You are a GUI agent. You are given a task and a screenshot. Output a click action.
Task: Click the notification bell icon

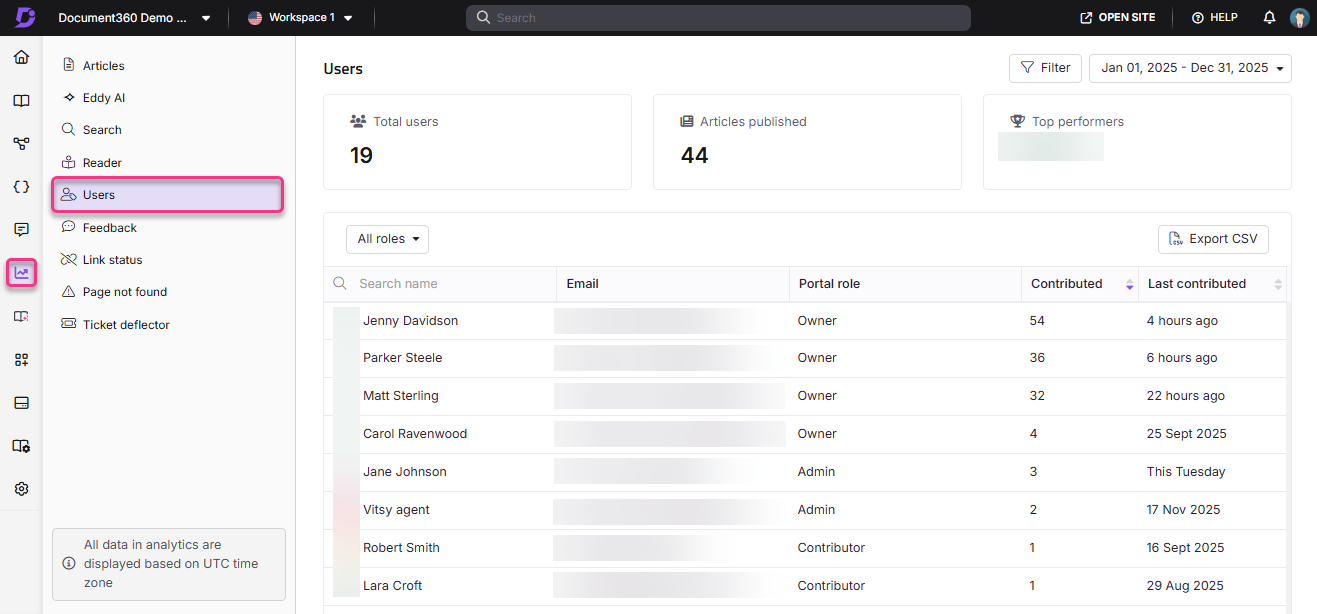(x=1268, y=17)
